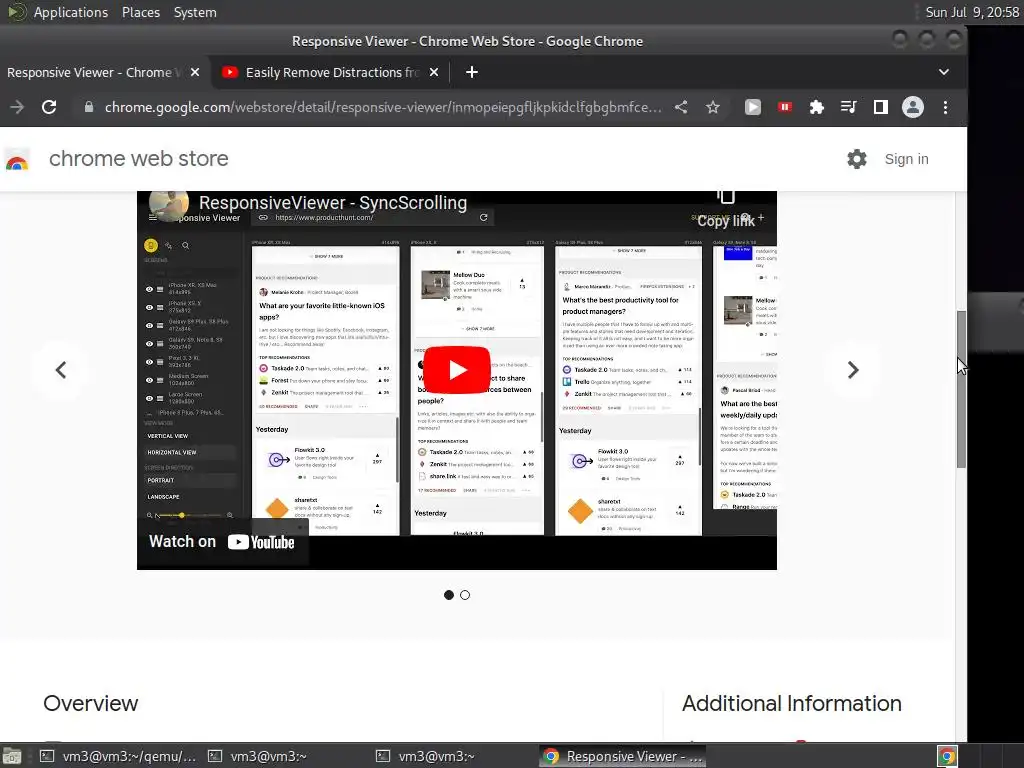This screenshot has width=1024, height=768.
Task: Click Responsive Viewer taskbar window button
Action: click(623, 756)
